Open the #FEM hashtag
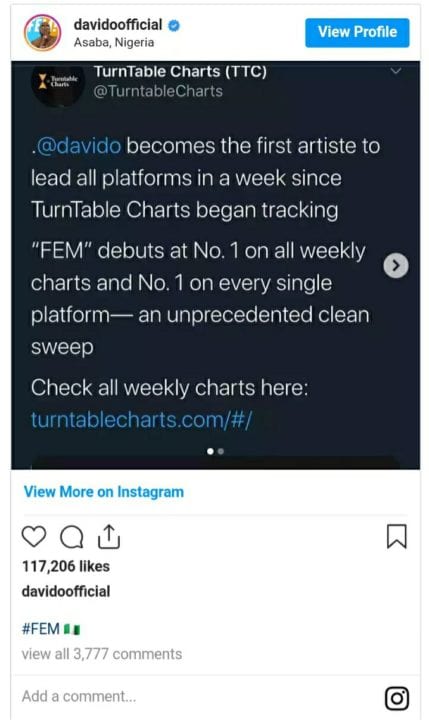Viewport: 429px width, 720px height. (x=41, y=628)
